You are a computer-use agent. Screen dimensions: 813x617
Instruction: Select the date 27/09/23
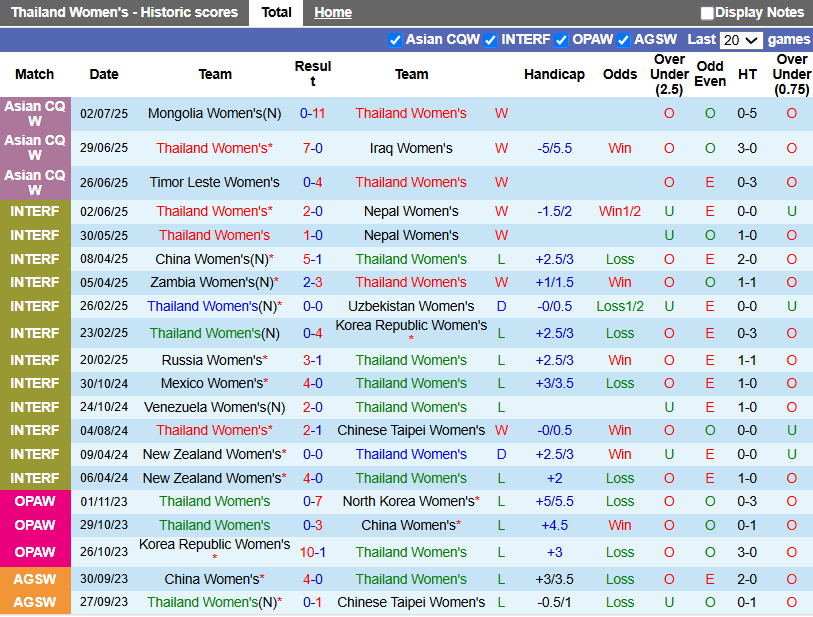104,602
